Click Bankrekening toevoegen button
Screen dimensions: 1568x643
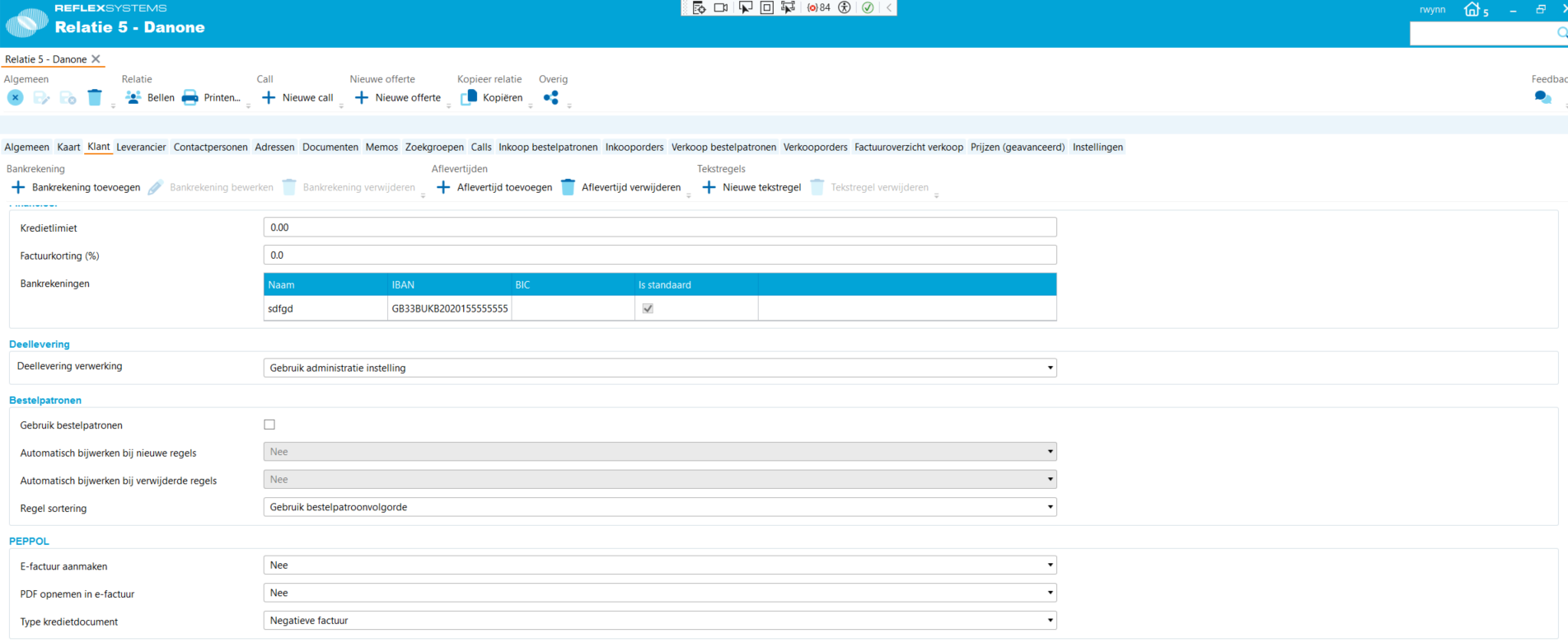pyautogui.click(x=76, y=187)
